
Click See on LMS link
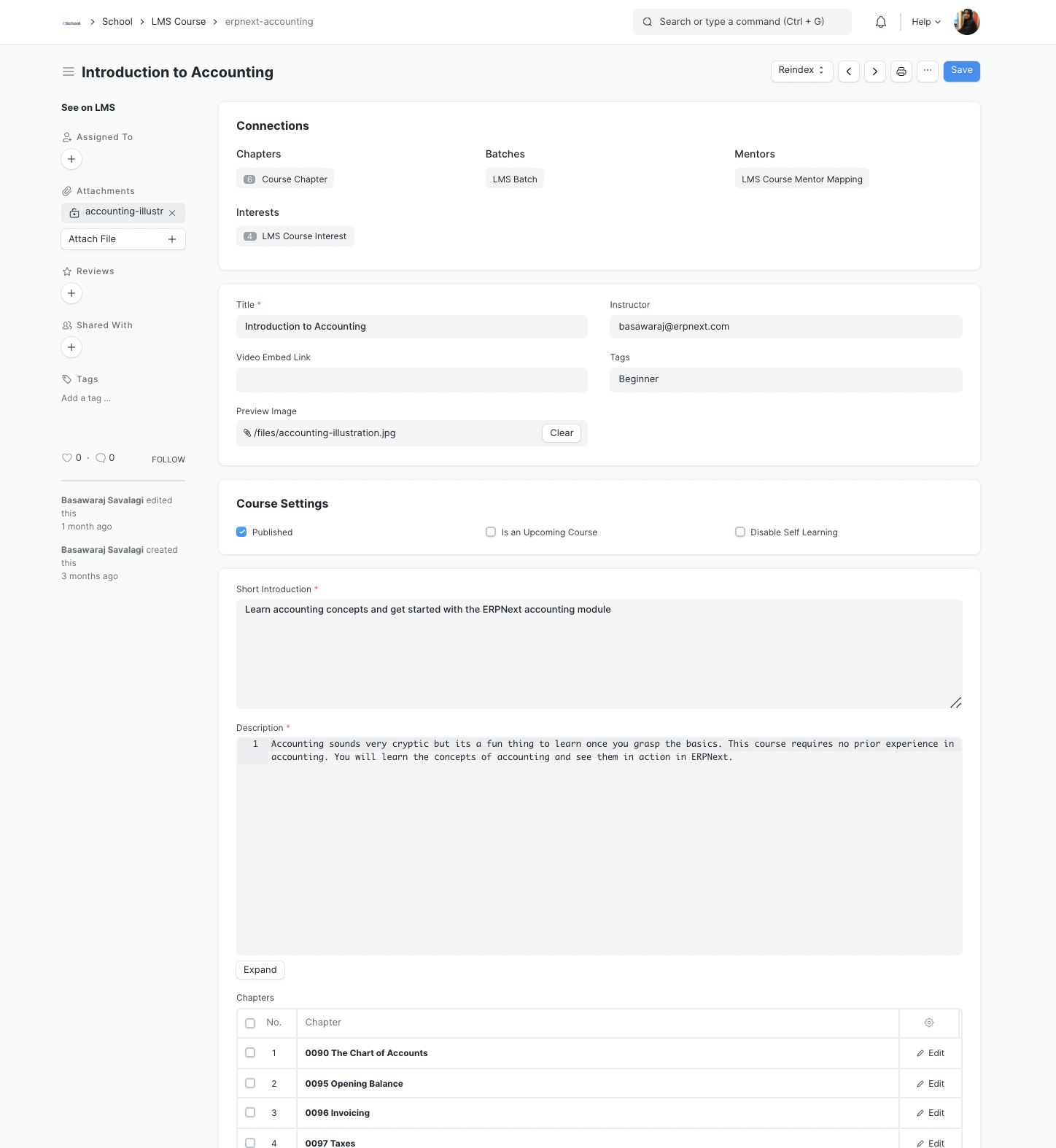pyautogui.click(x=88, y=107)
